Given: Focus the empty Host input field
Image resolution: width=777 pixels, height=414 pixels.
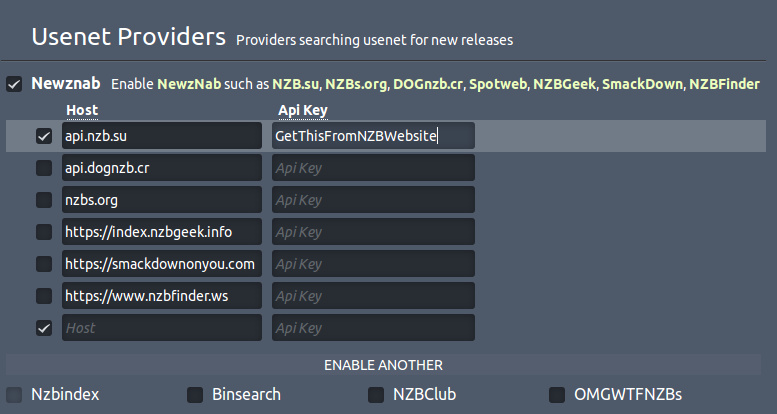Looking at the screenshot, I should [162, 328].
